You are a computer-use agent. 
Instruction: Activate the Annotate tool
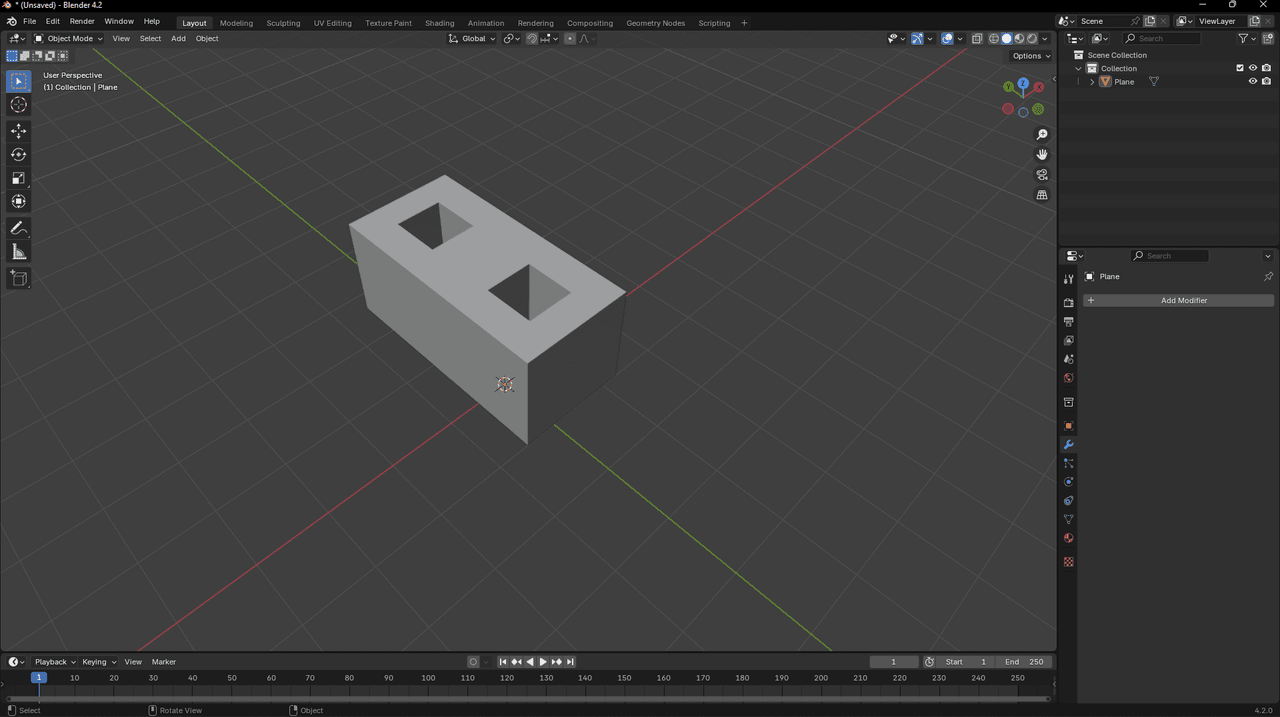(18, 229)
